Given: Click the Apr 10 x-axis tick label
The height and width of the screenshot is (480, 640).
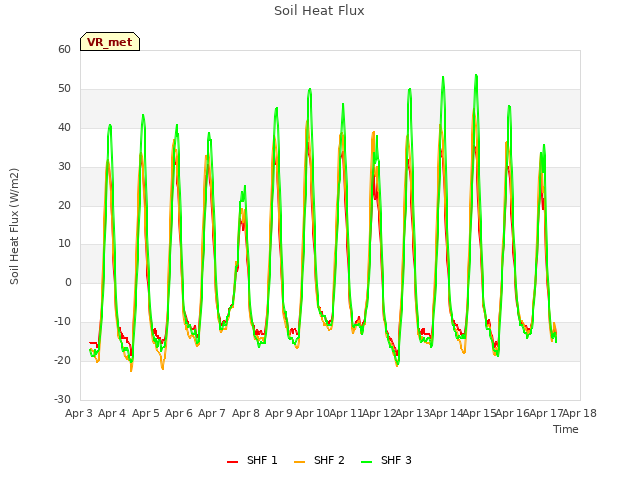Looking at the screenshot, I should 312,413.
